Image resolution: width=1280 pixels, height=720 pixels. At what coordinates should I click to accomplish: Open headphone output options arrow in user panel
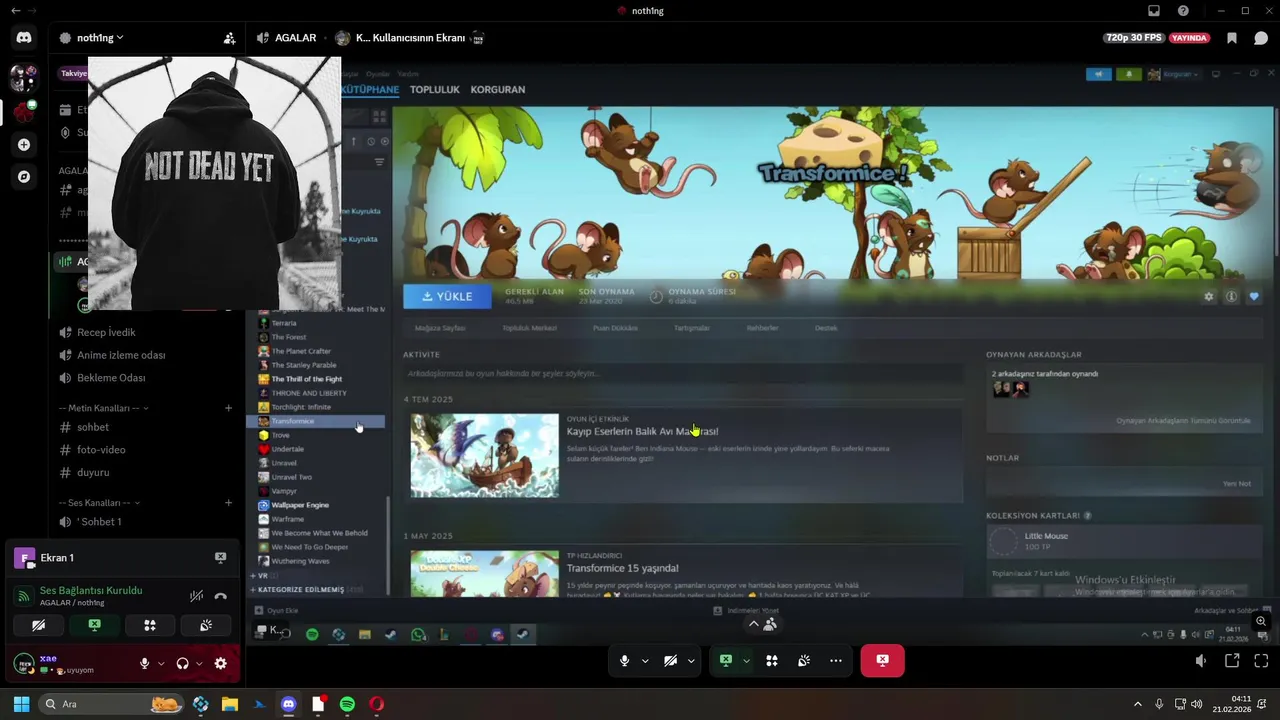click(198, 663)
